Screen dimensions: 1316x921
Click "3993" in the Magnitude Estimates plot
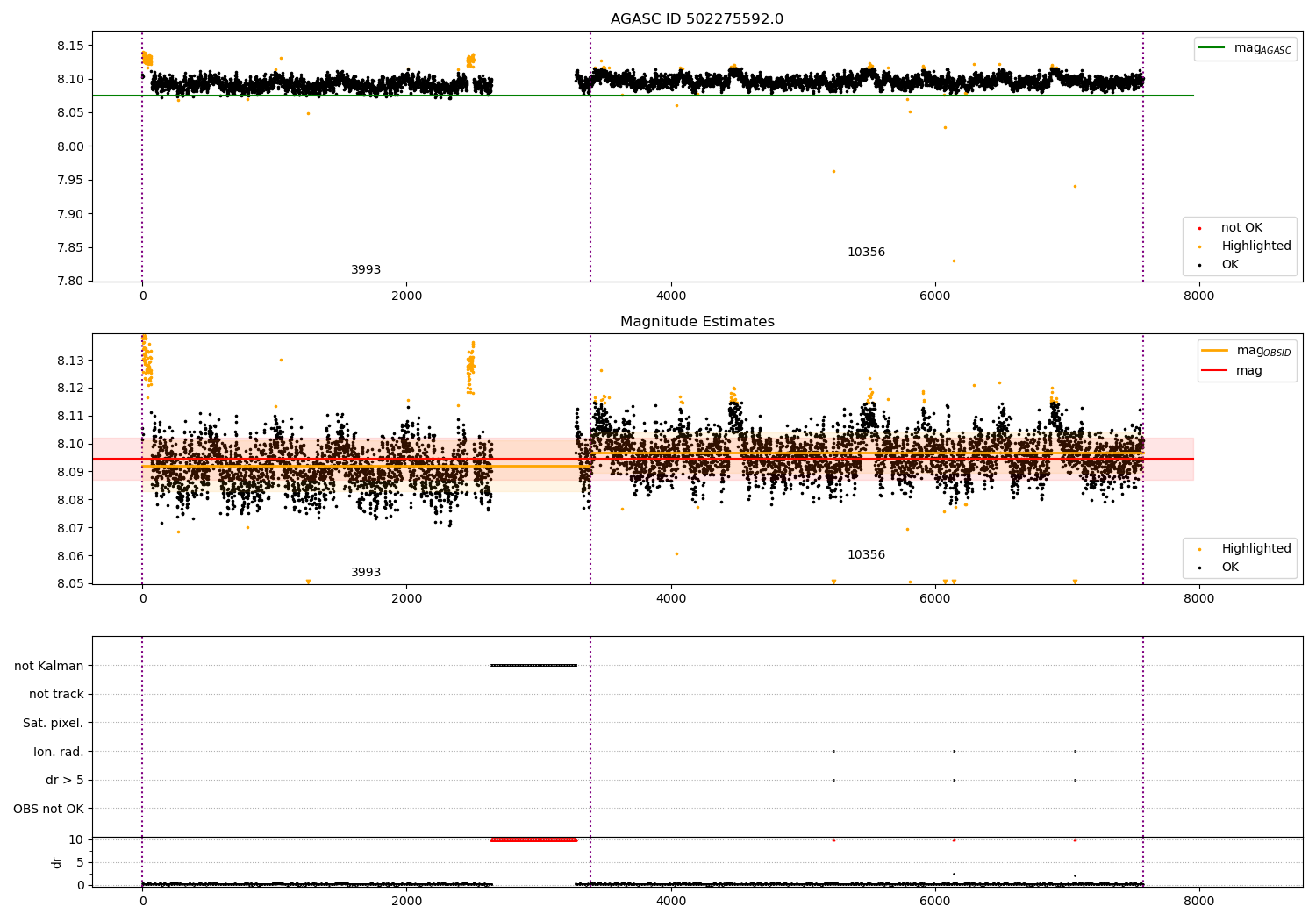click(366, 573)
